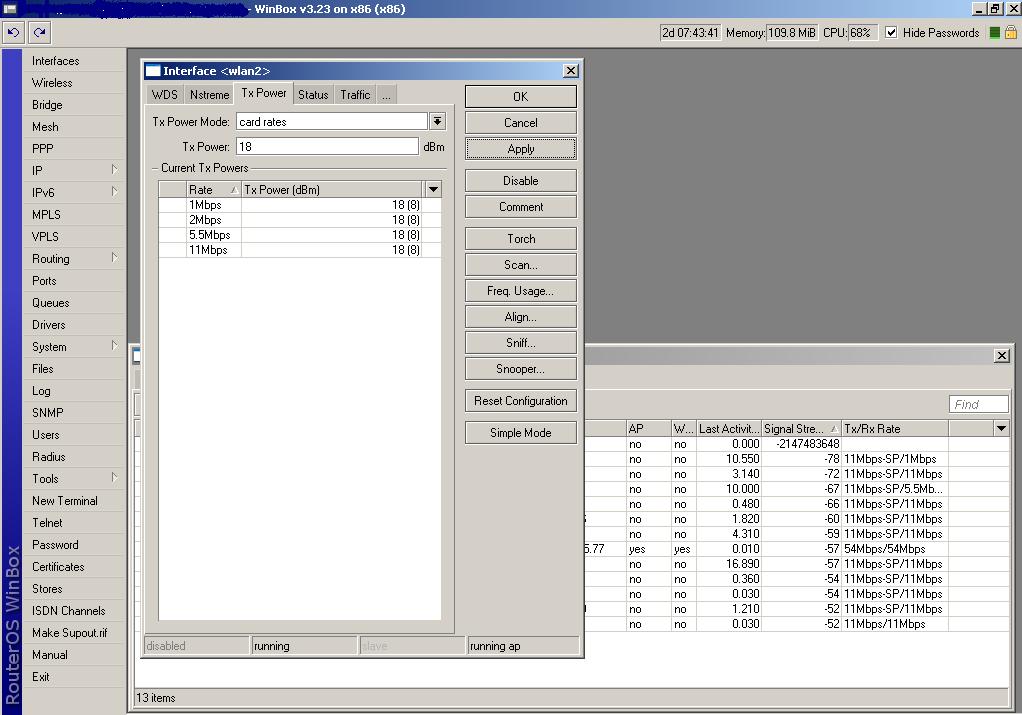Close the Interface wlan2 dialog
This screenshot has height=715, width=1022.
[570, 71]
